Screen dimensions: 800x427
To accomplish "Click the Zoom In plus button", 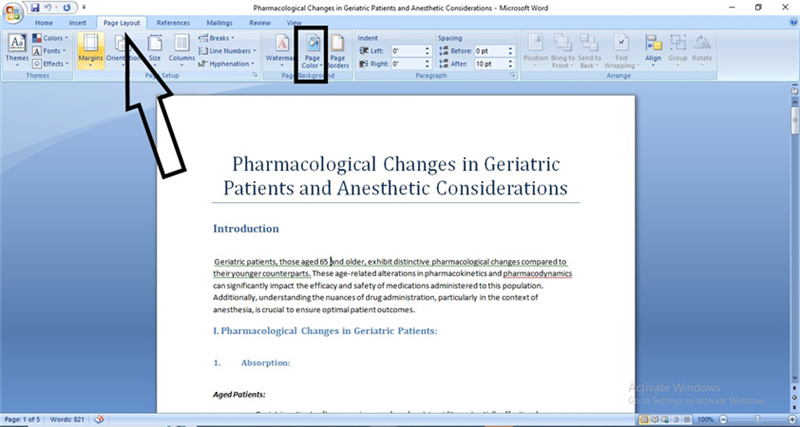I will 791,419.
